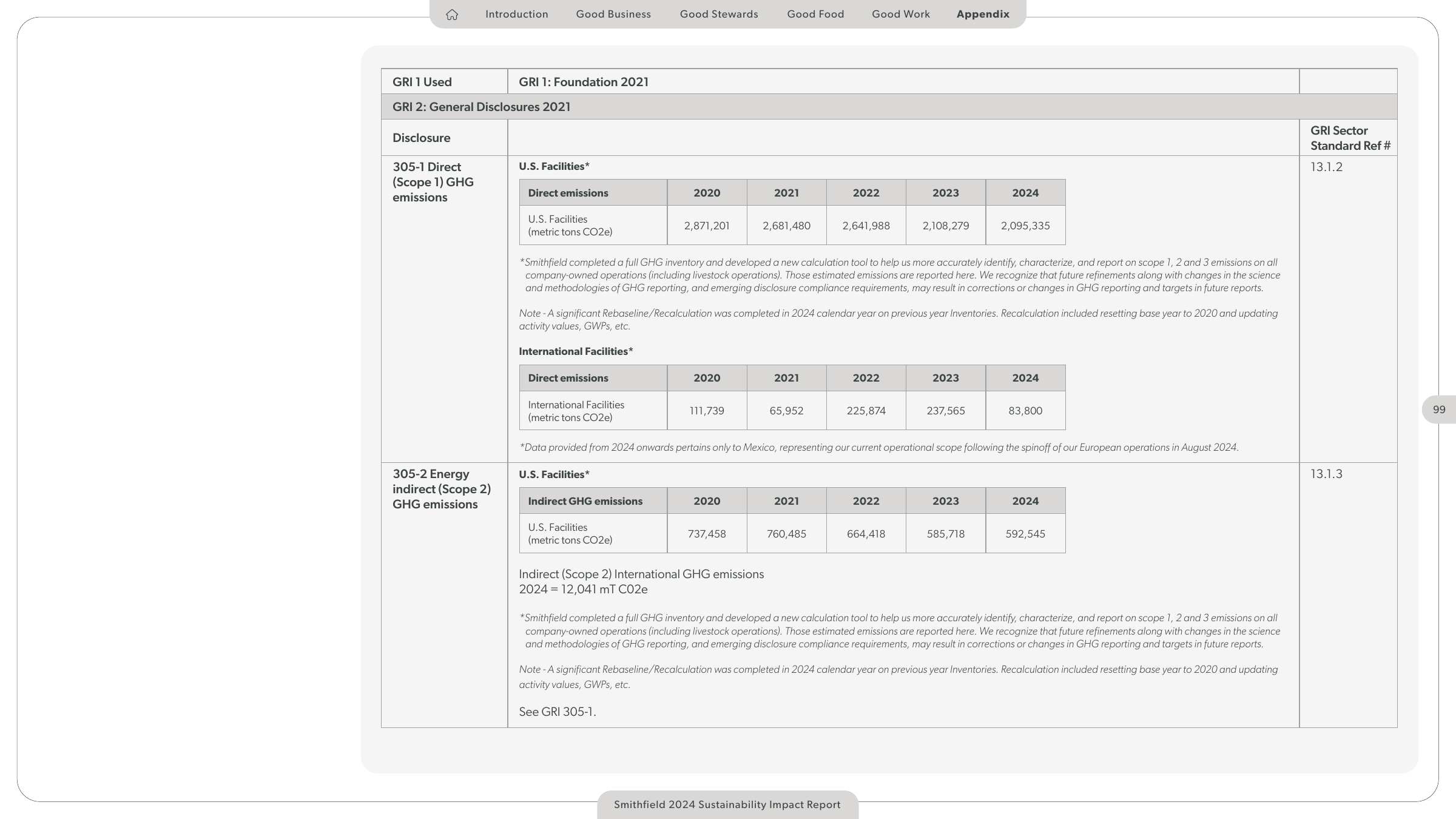Image resolution: width=1456 pixels, height=819 pixels.
Task: Open the Good Food tab
Action: pyautogui.click(x=815, y=14)
